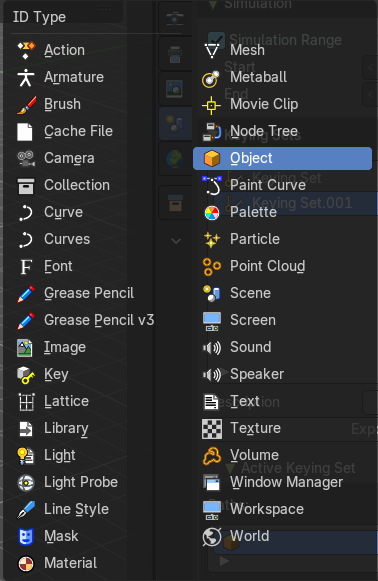Pick the Key shape key icon
Viewport: 378px width, 581px height.
[26, 375]
